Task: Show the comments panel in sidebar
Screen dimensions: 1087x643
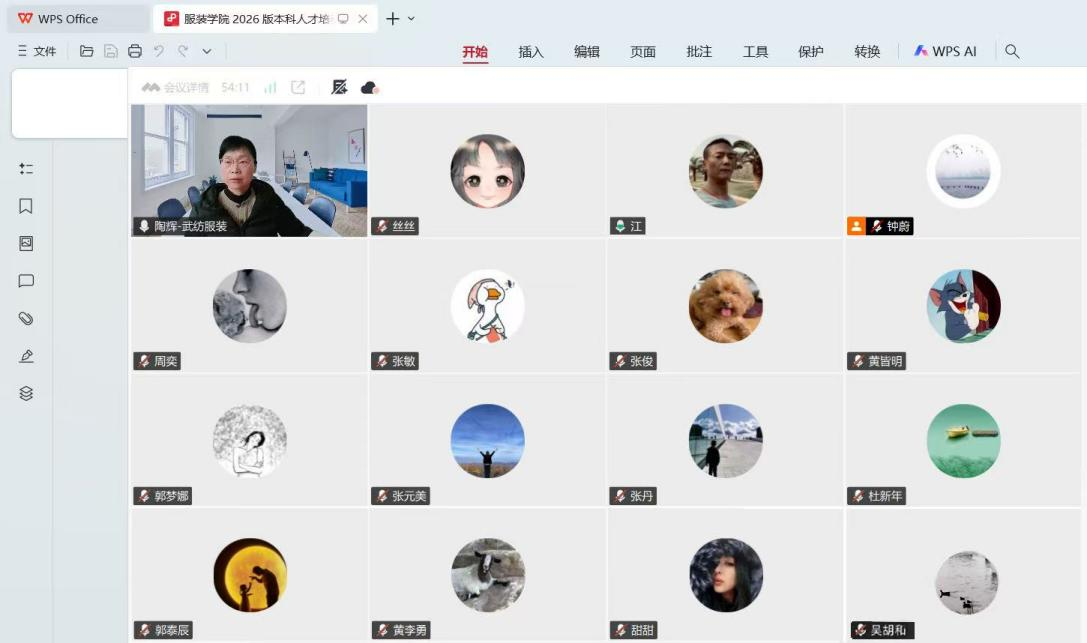Action: click(x=26, y=281)
